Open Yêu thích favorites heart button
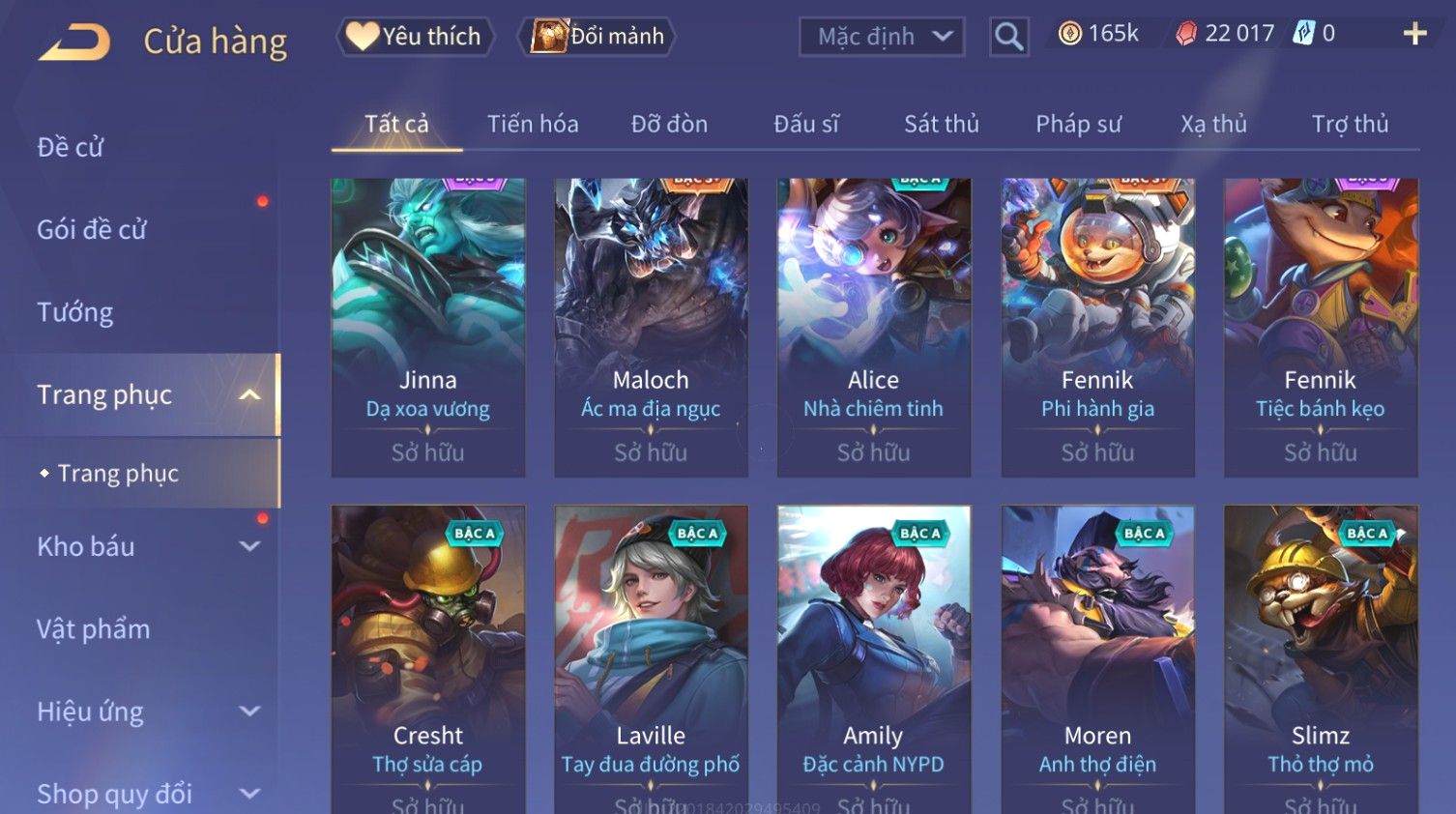The image size is (1456, 814). 415,37
